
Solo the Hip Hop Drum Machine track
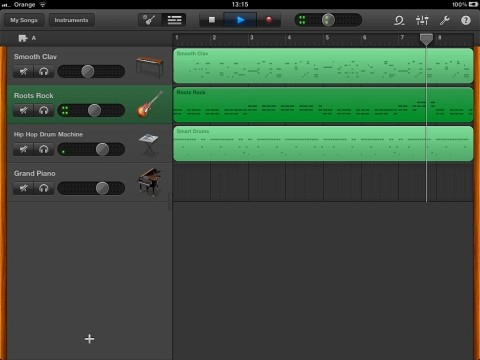[44, 149]
